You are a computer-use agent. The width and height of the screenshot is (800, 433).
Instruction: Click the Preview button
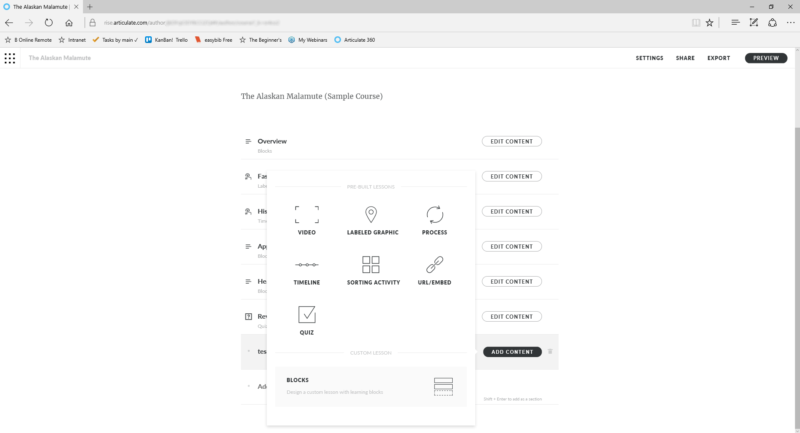tap(766, 58)
